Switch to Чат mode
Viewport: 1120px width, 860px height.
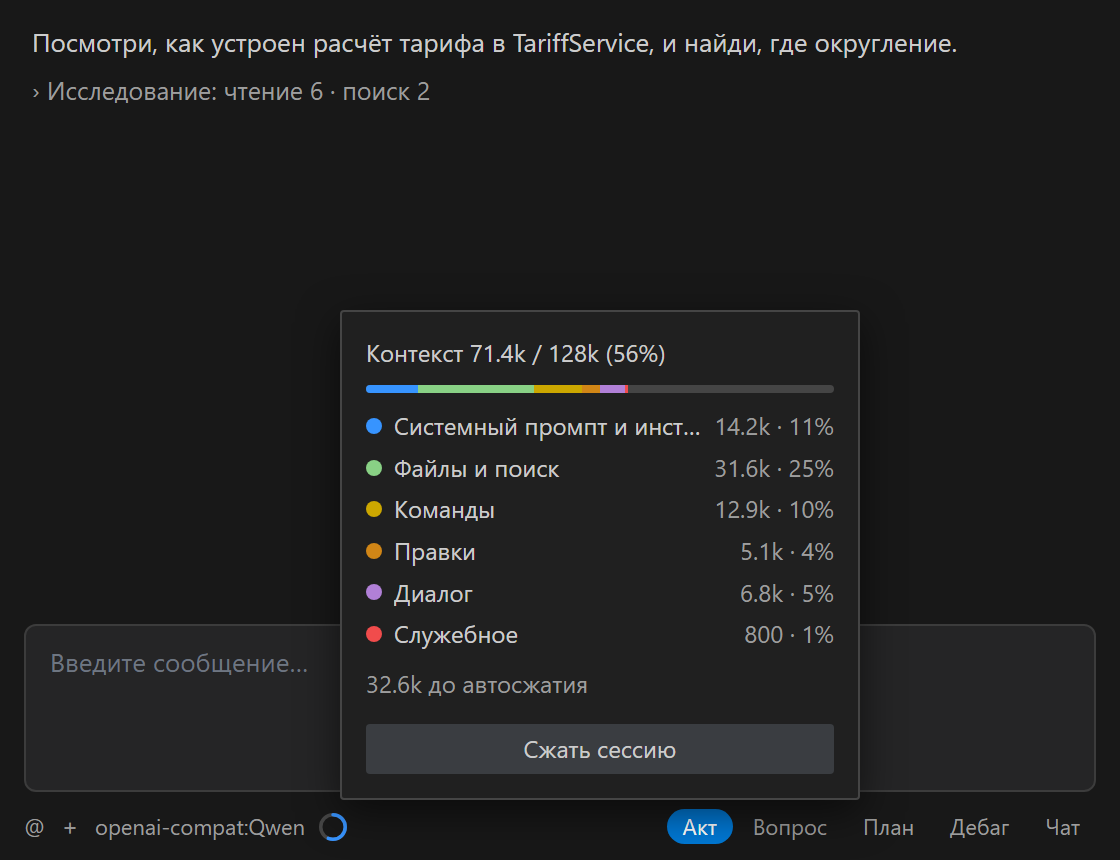(1062, 827)
